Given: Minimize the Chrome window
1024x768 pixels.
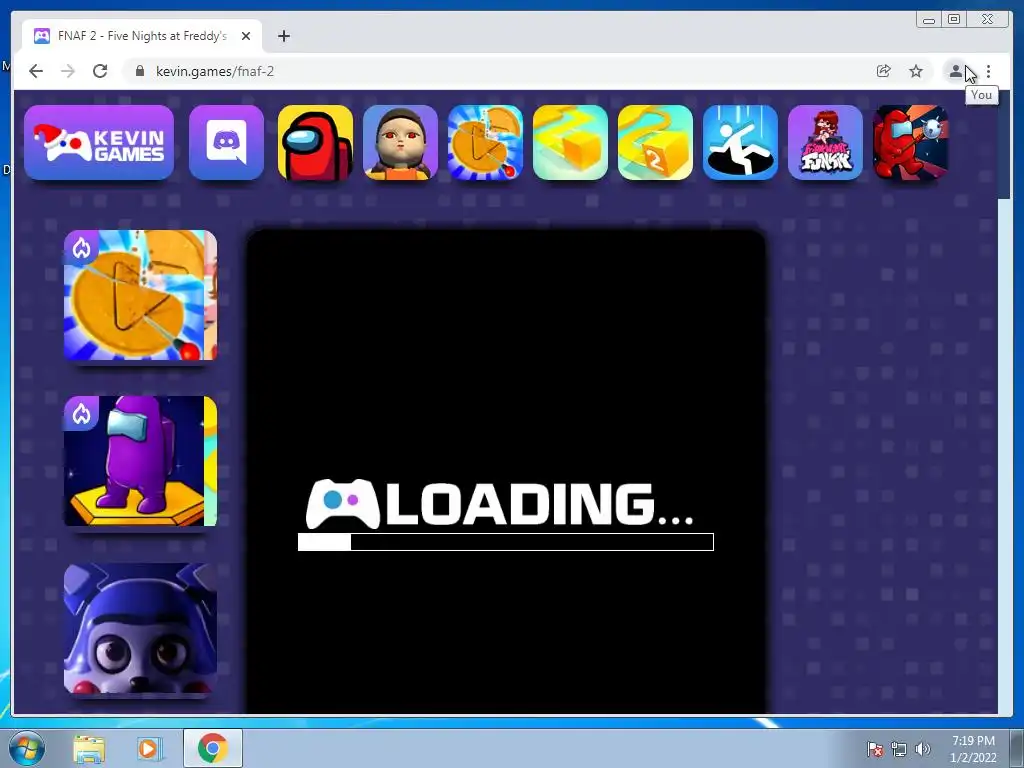Looking at the screenshot, I should pos(929,20).
